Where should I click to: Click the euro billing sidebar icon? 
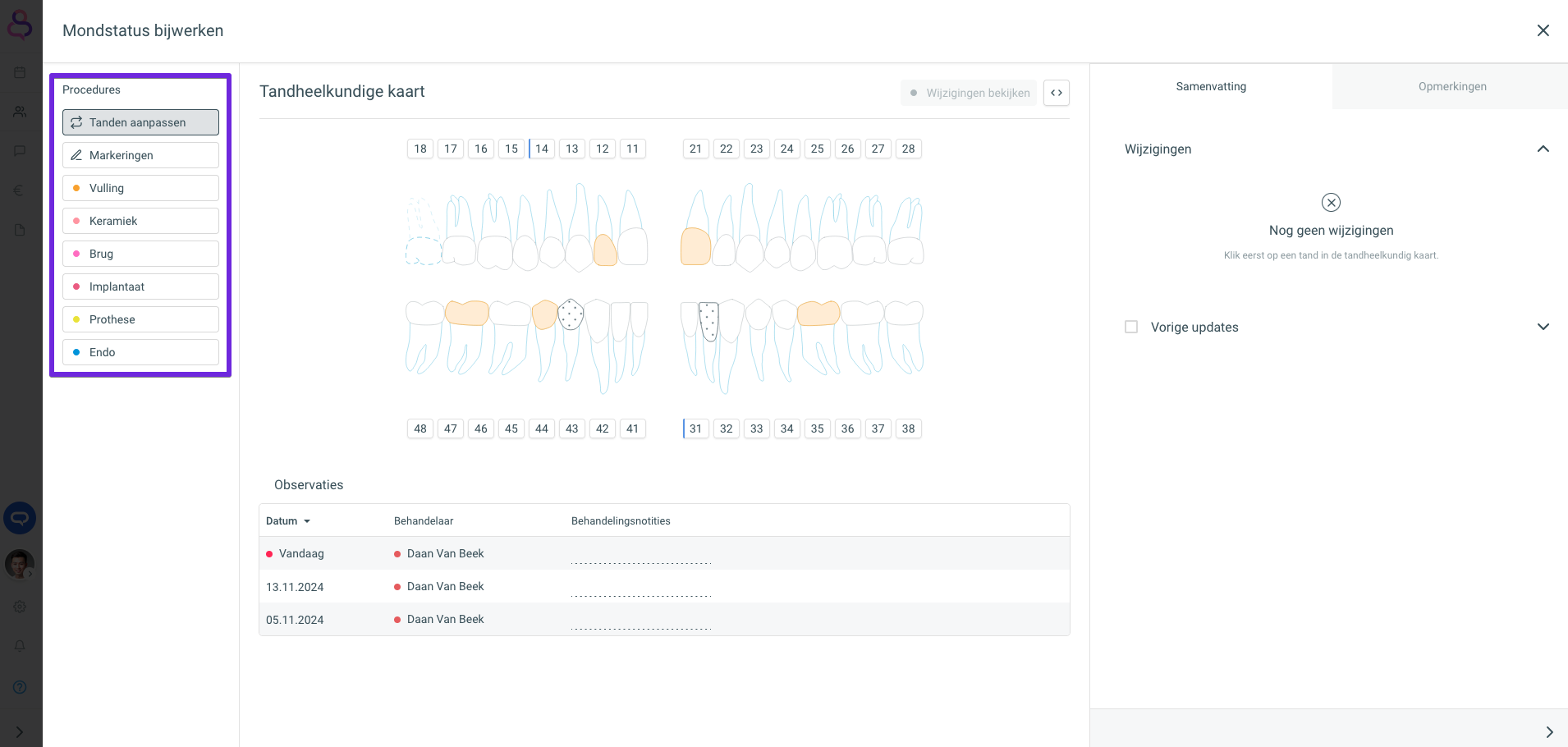coord(20,190)
